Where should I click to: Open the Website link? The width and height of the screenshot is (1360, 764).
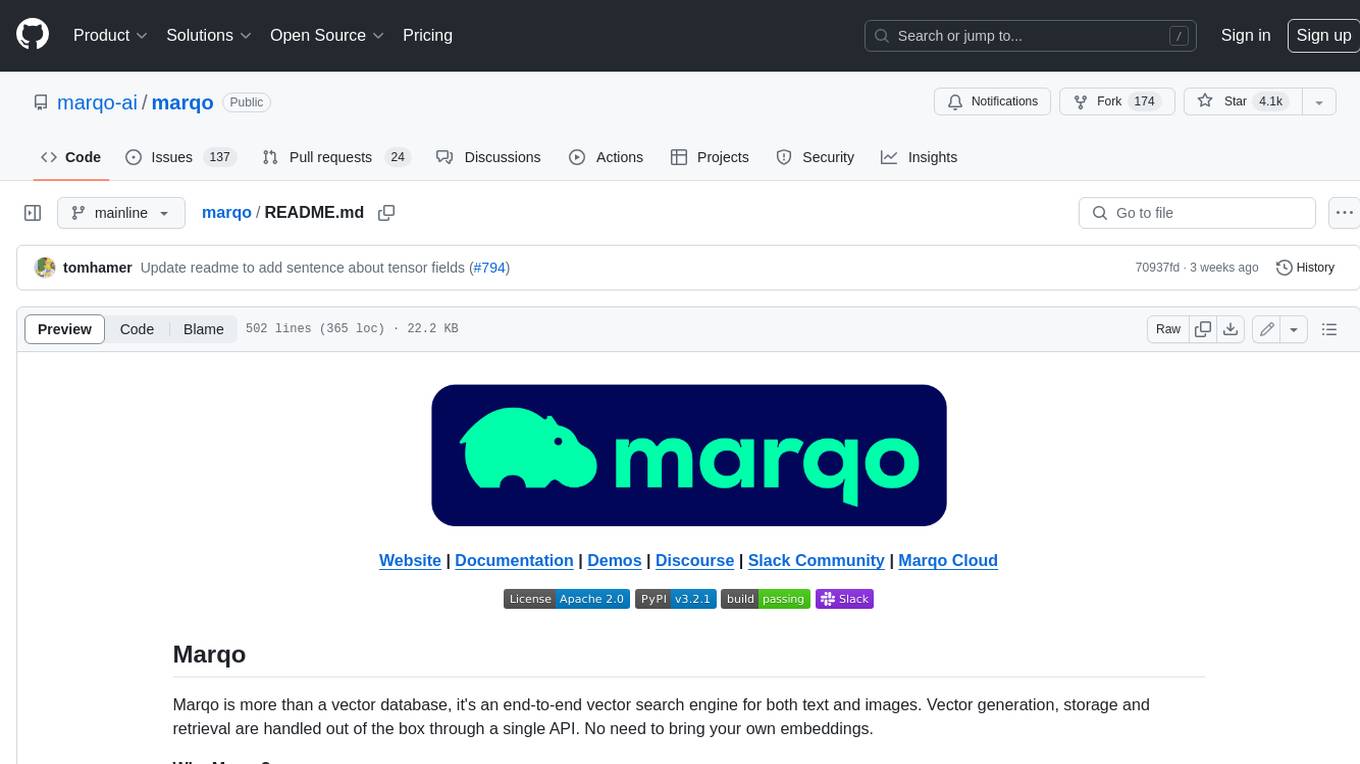(410, 560)
